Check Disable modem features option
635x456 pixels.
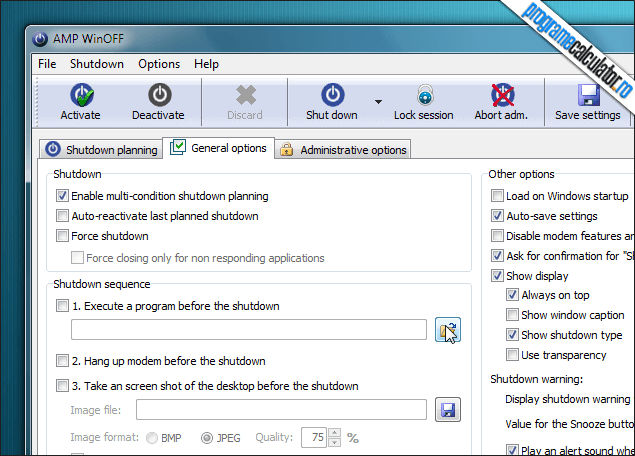pyautogui.click(x=497, y=236)
